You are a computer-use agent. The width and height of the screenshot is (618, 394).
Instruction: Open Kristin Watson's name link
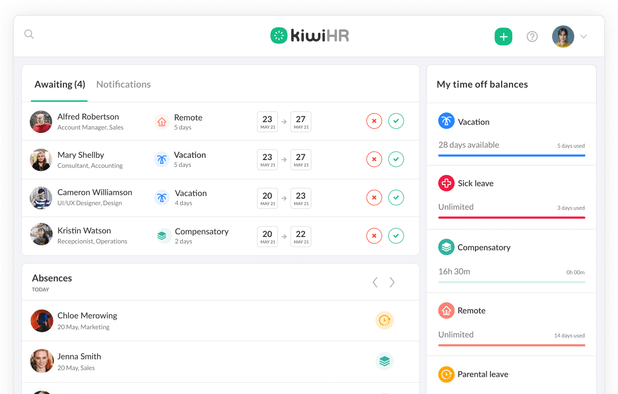pyautogui.click(x=84, y=230)
